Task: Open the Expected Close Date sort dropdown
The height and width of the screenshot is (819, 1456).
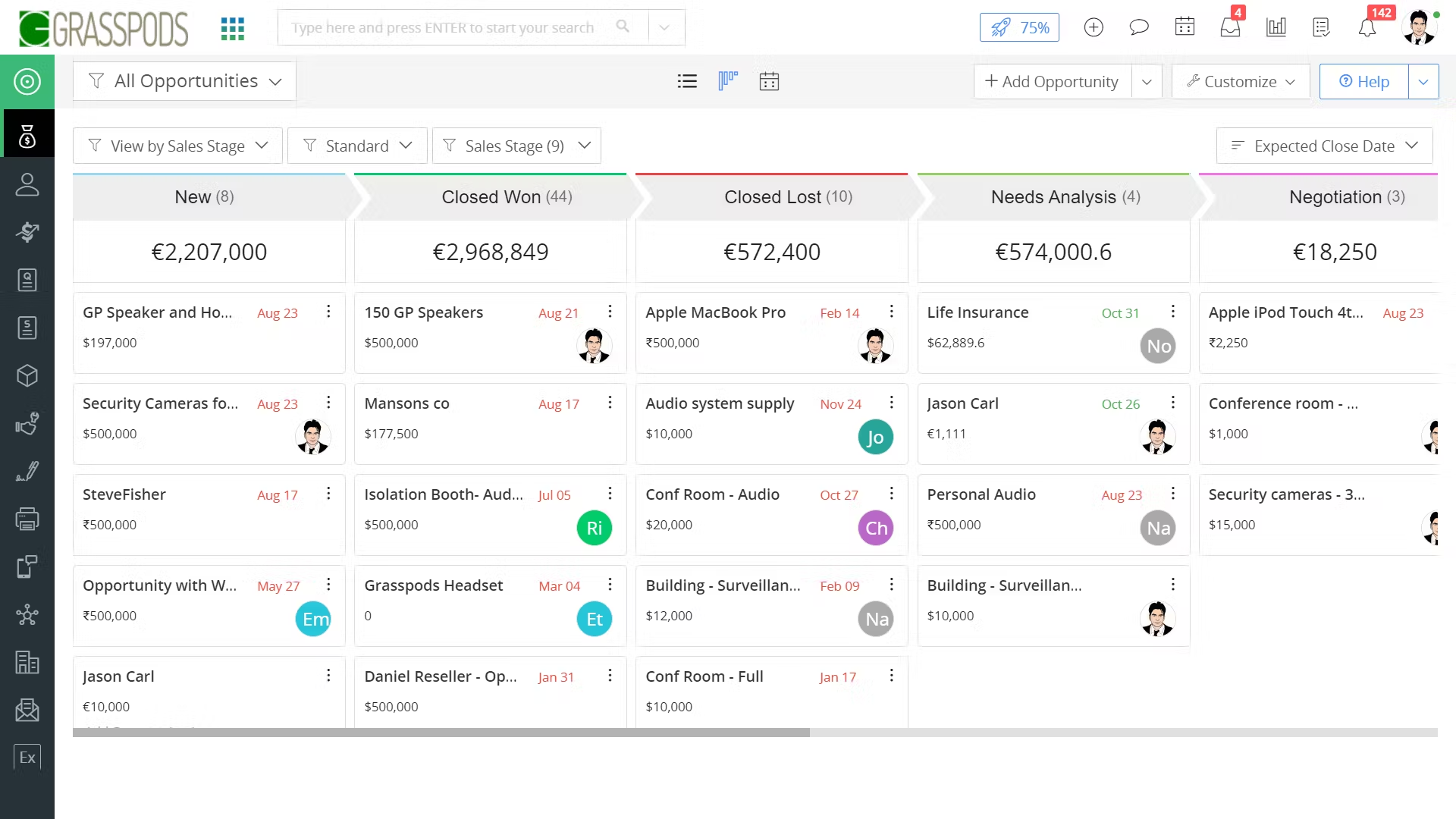Action: (1324, 146)
